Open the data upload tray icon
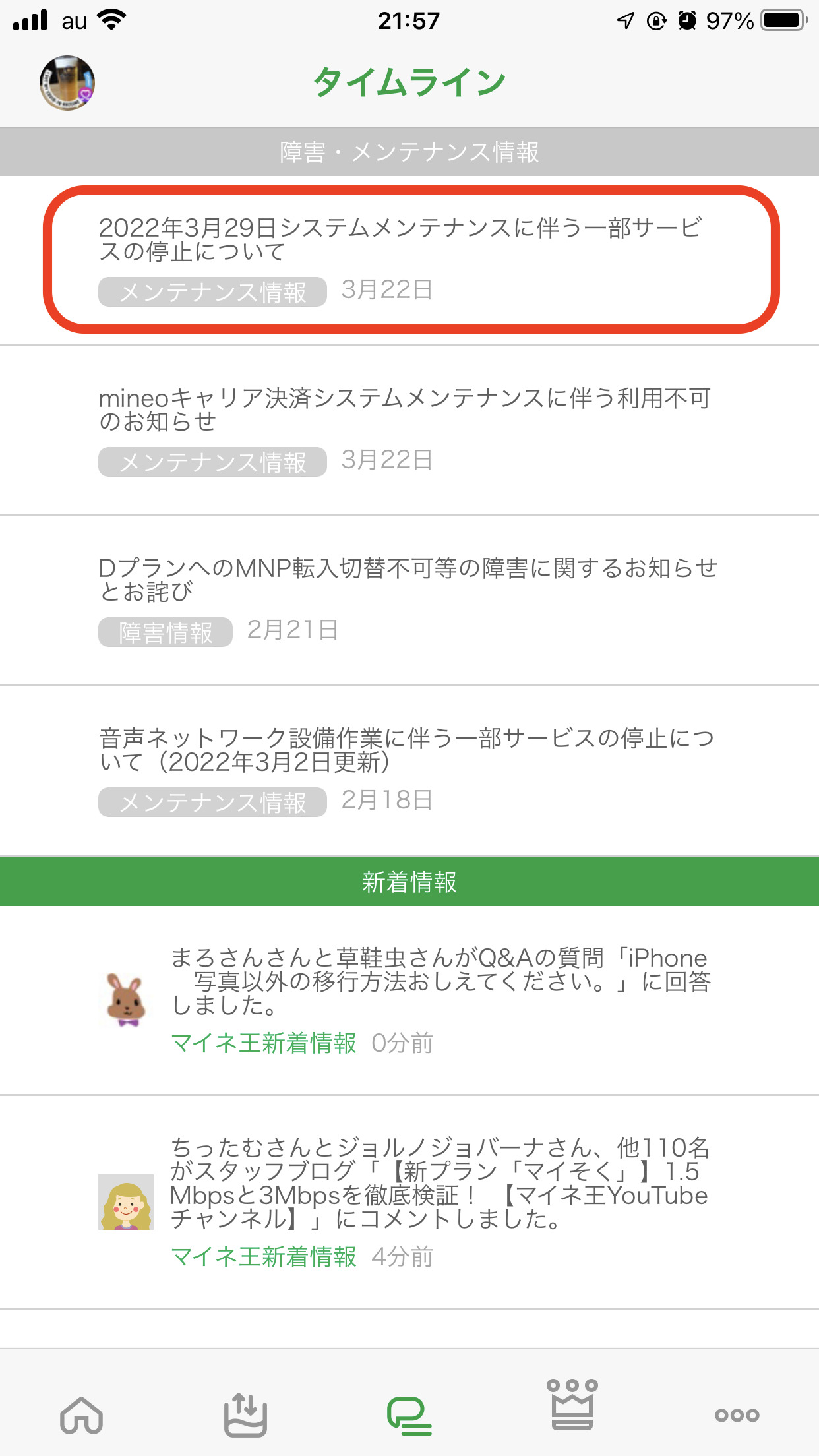This screenshot has height=1456, width=819. pos(245,1414)
